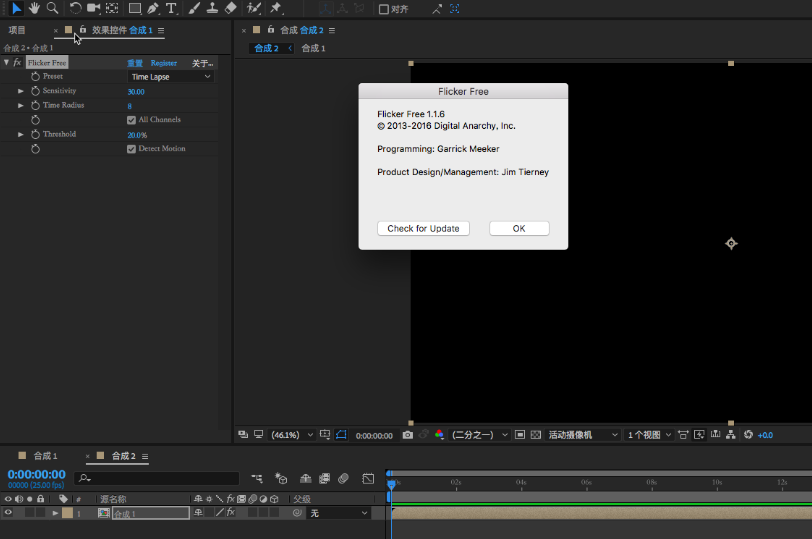
Task: Enable motion blur icon in timeline
Action: pyautogui.click(x=343, y=478)
